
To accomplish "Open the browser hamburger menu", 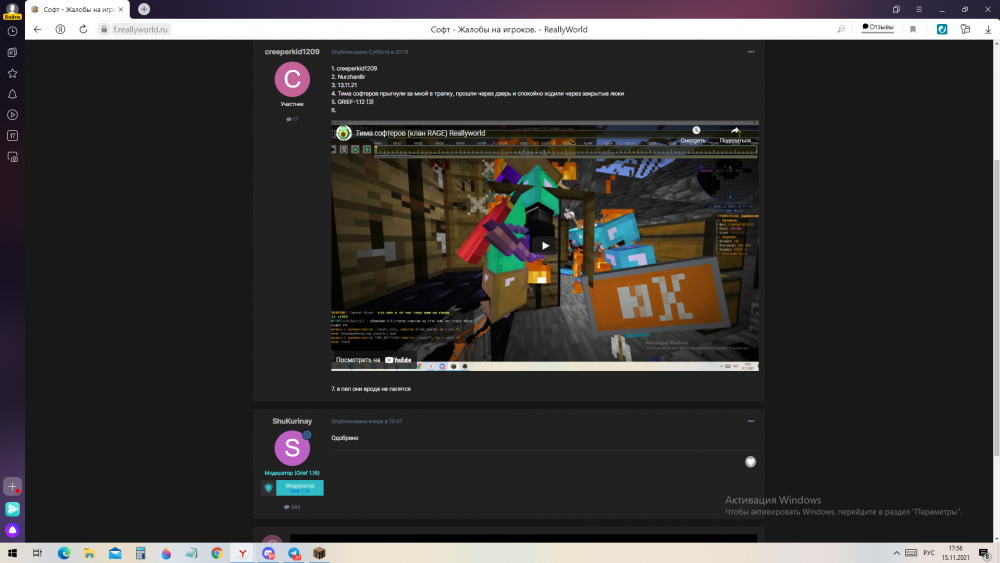I will 919,10.
